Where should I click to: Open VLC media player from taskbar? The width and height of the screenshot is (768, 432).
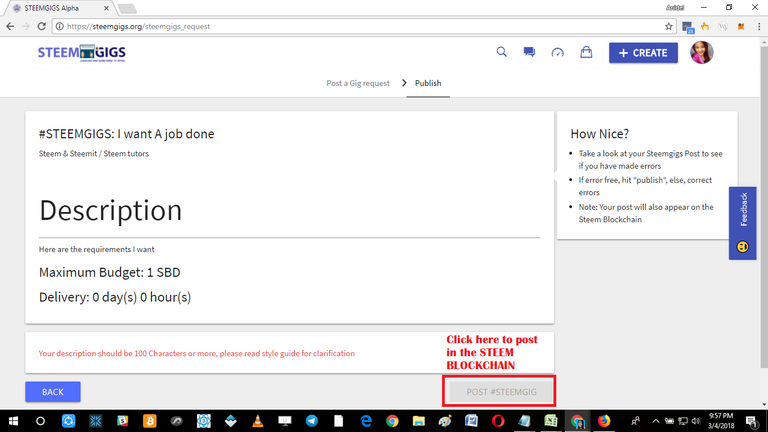click(258, 421)
